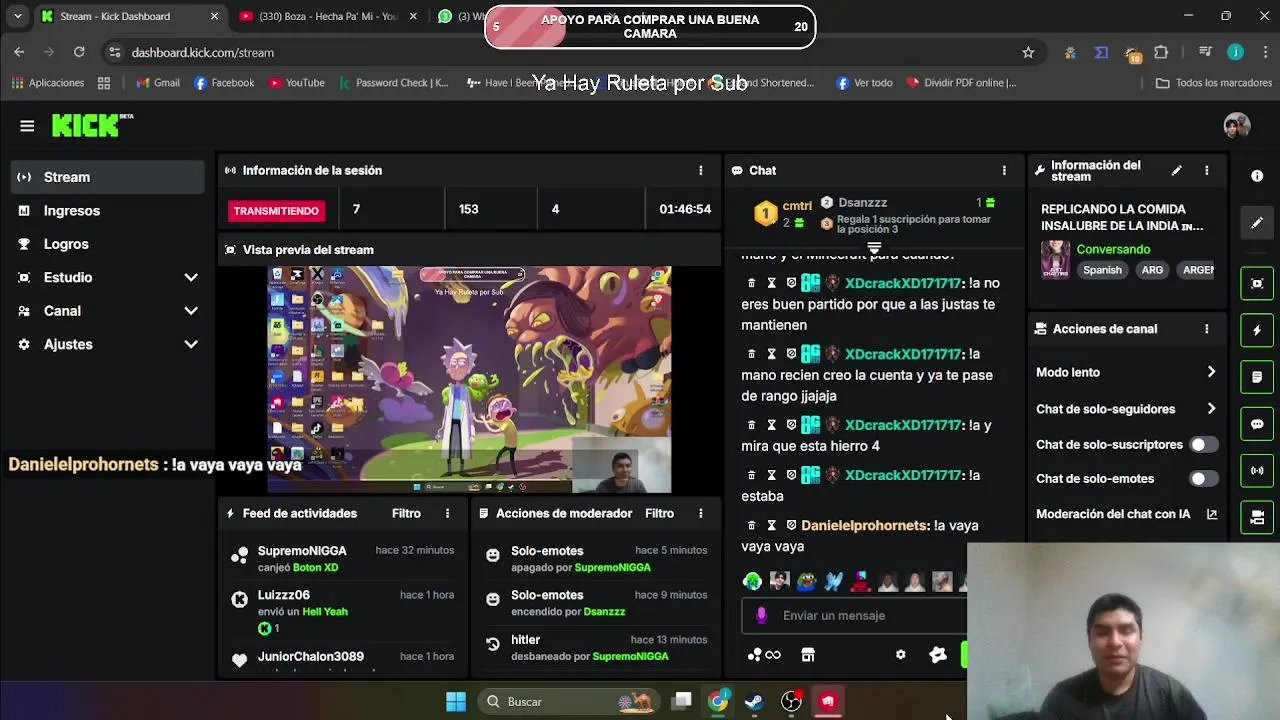Screen dimensions: 1280x720
Task: Open Moderación del chat con IA link
Action: pyautogui.click(x=1126, y=515)
